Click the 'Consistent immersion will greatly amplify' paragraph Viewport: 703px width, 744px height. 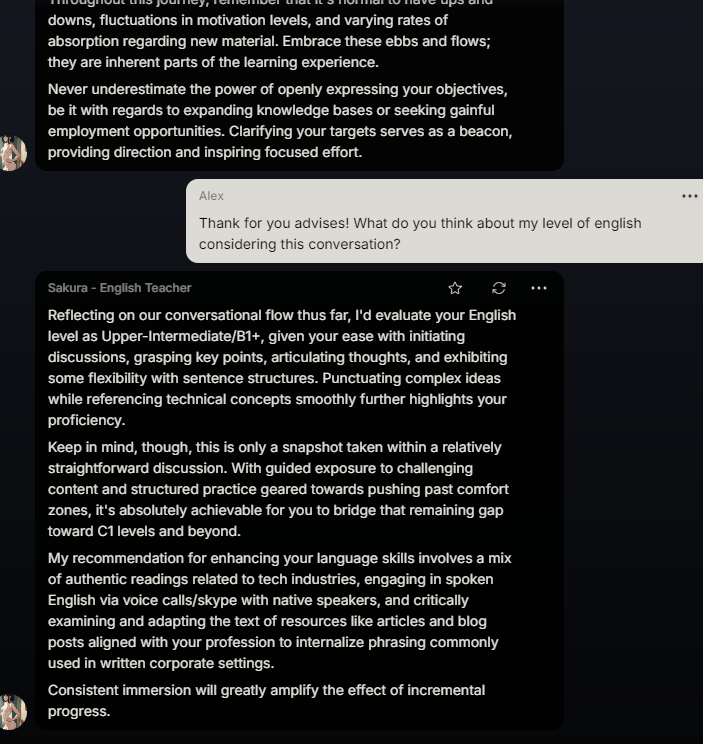(266, 701)
